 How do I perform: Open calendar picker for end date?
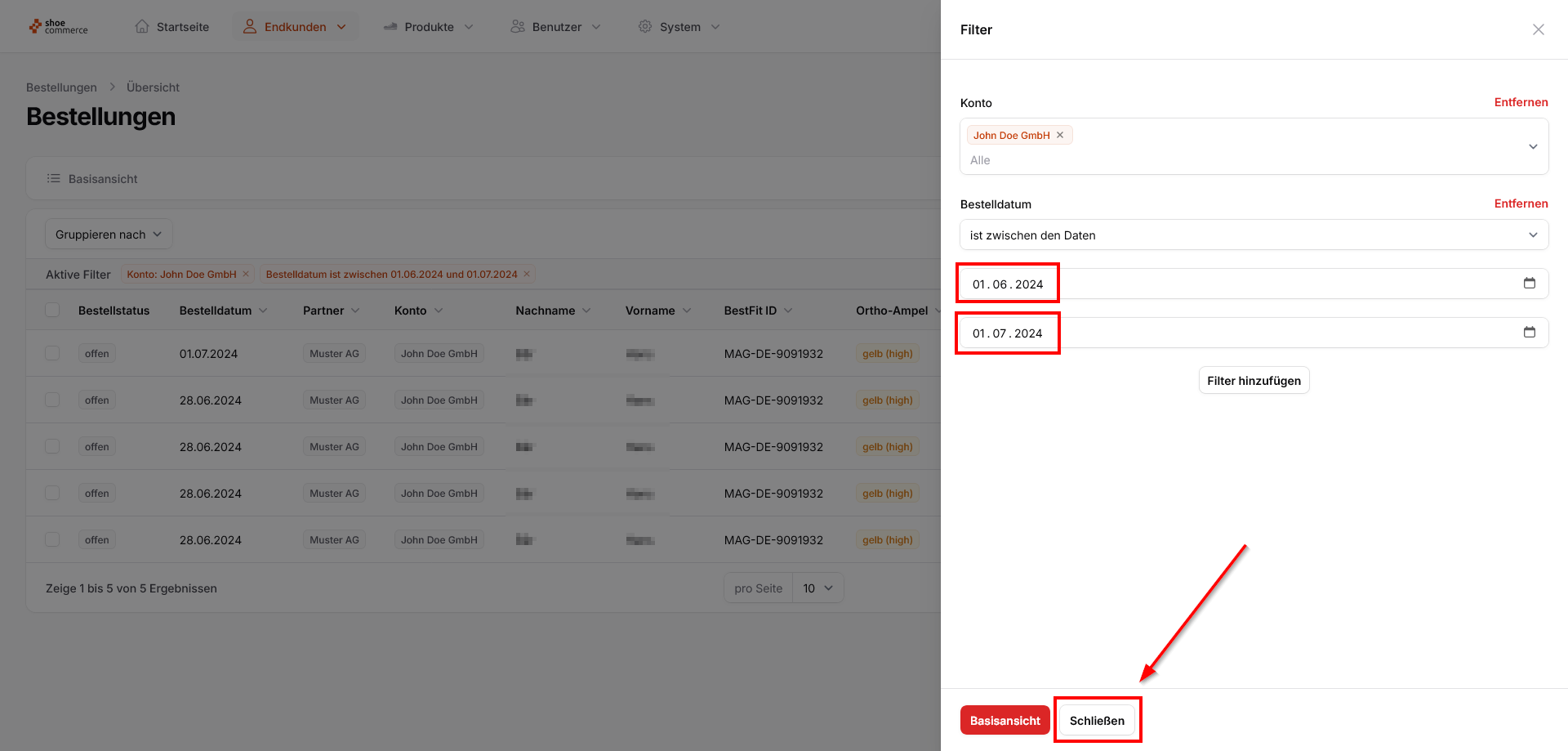1529,333
